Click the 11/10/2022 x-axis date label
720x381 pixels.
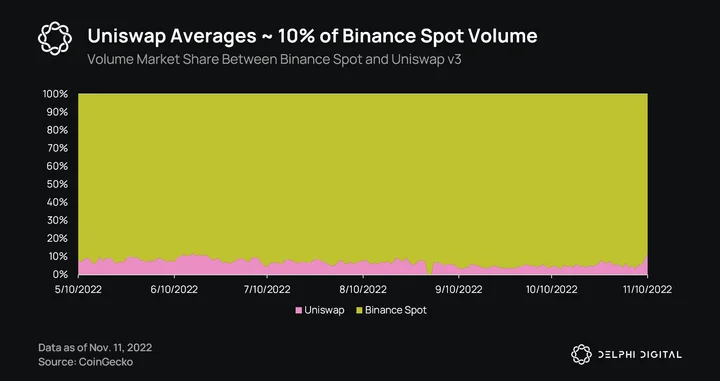pyautogui.click(x=647, y=289)
